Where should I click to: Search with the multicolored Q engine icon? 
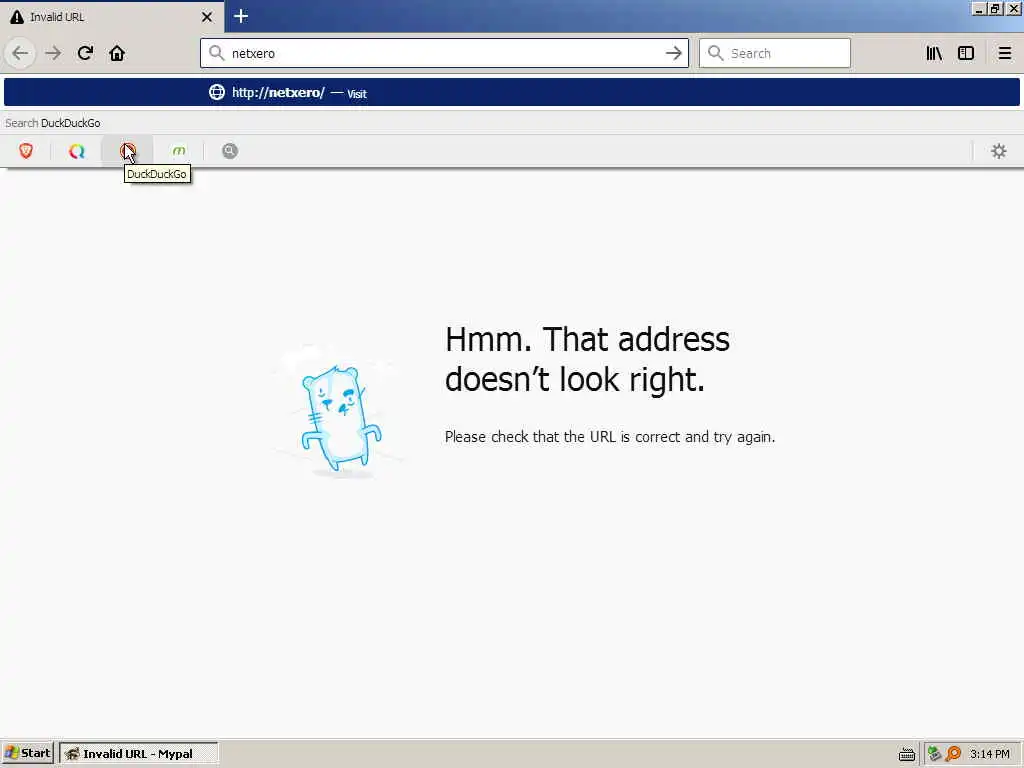(77, 151)
